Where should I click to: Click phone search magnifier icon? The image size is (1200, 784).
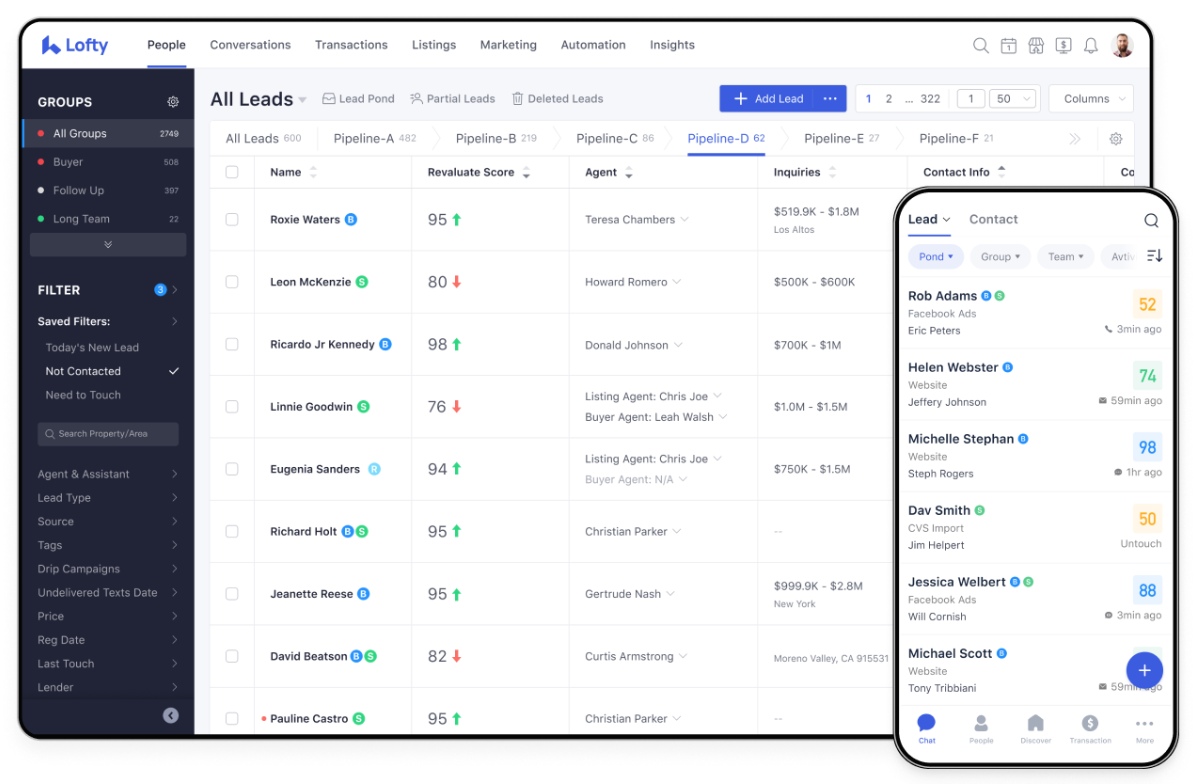pyautogui.click(x=1151, y=220)
